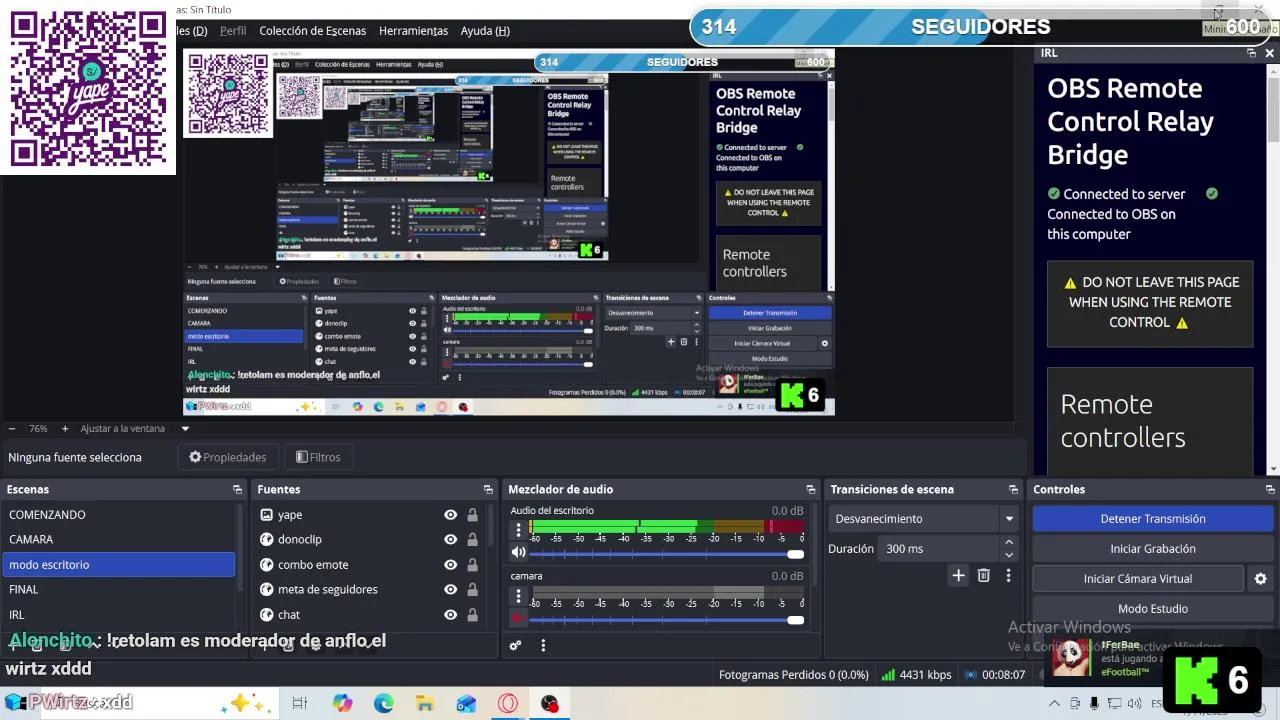Hide the combo emote source
The width and height of the screenshot is (1280, 720).
450,565
